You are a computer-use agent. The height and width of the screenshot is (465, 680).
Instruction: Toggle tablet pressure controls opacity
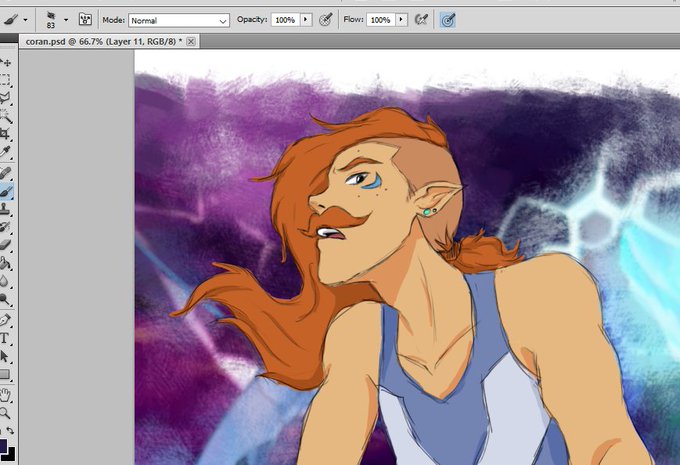[x=326, y=20]
